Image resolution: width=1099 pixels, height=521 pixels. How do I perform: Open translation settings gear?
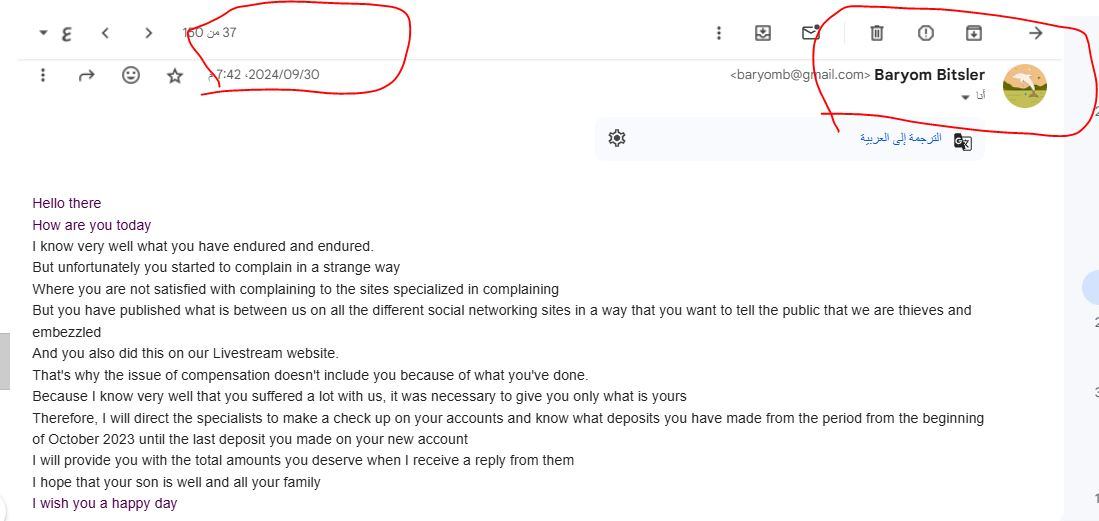[x=617, y=138]
